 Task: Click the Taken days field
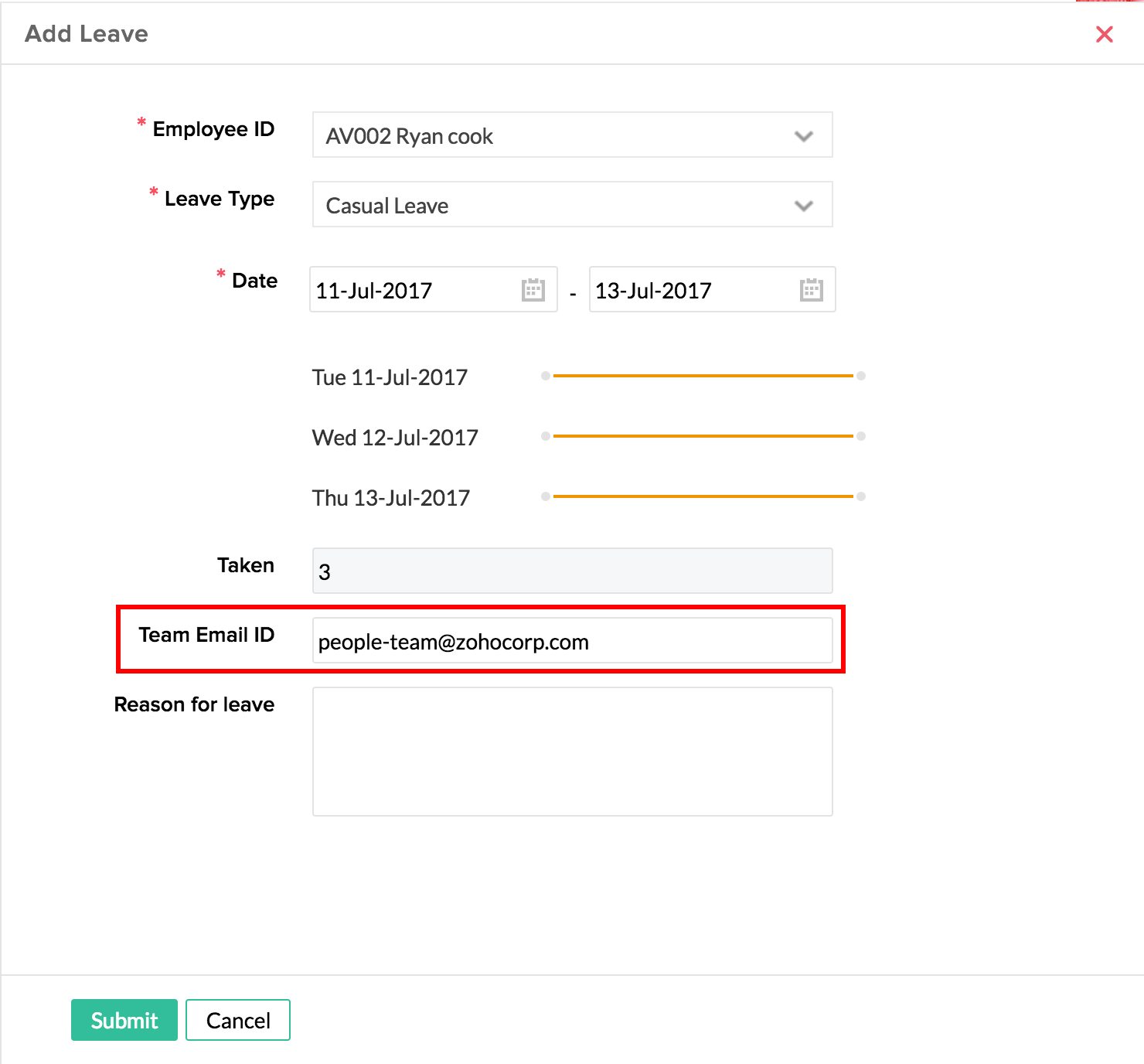coord(573,571)
